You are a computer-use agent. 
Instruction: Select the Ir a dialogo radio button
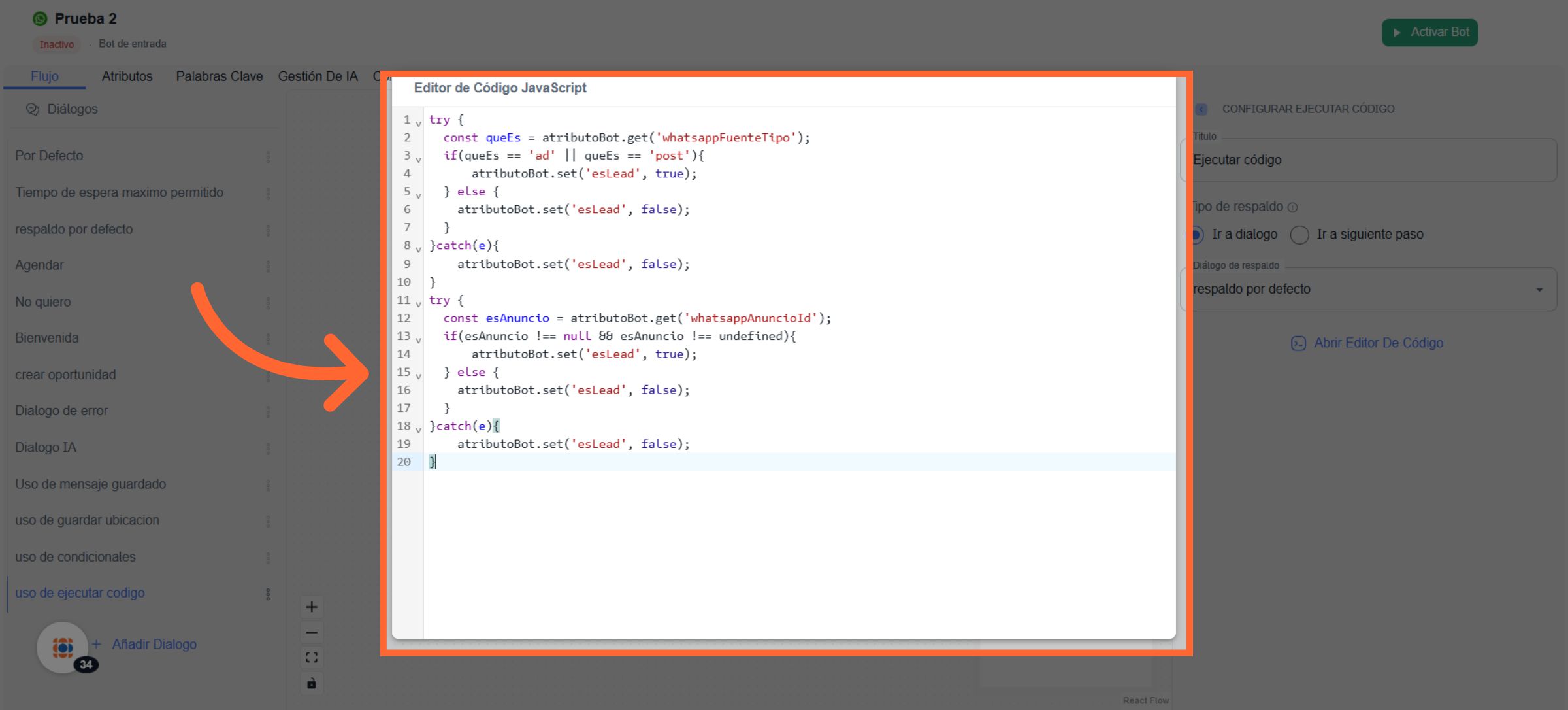point(1196,235)
